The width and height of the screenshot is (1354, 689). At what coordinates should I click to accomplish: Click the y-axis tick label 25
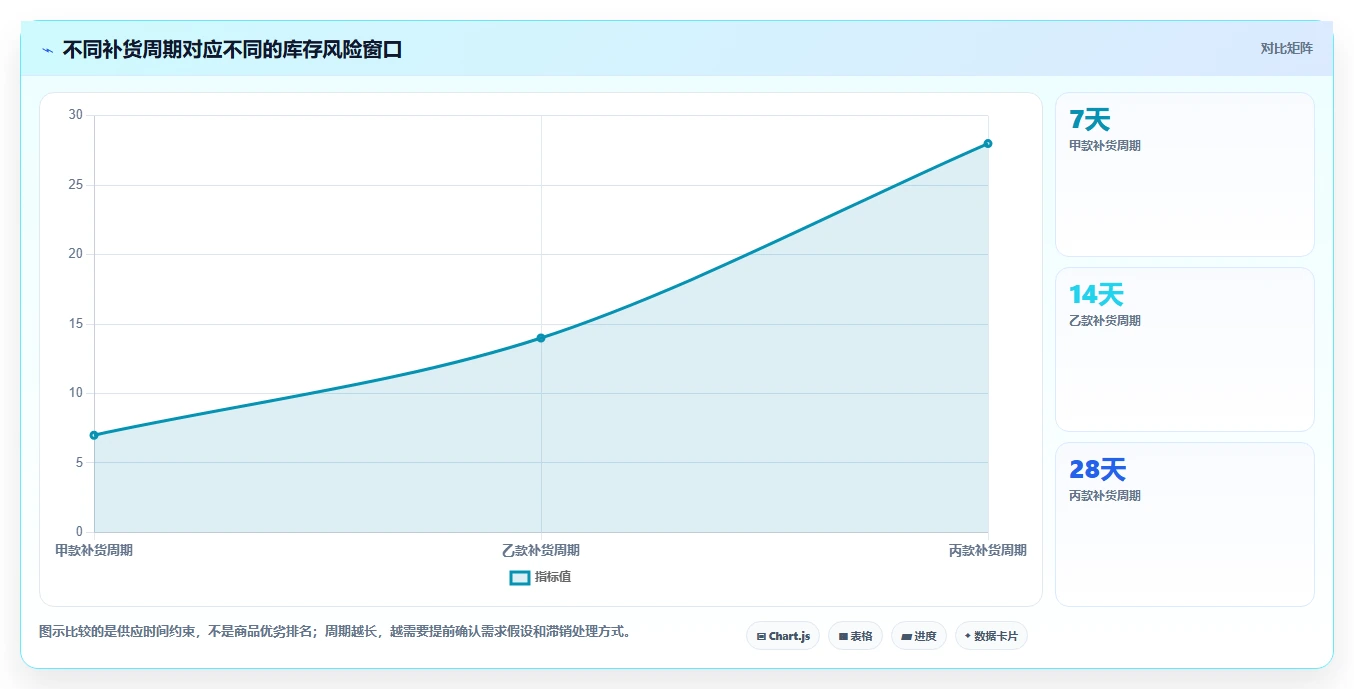[76, 185]
